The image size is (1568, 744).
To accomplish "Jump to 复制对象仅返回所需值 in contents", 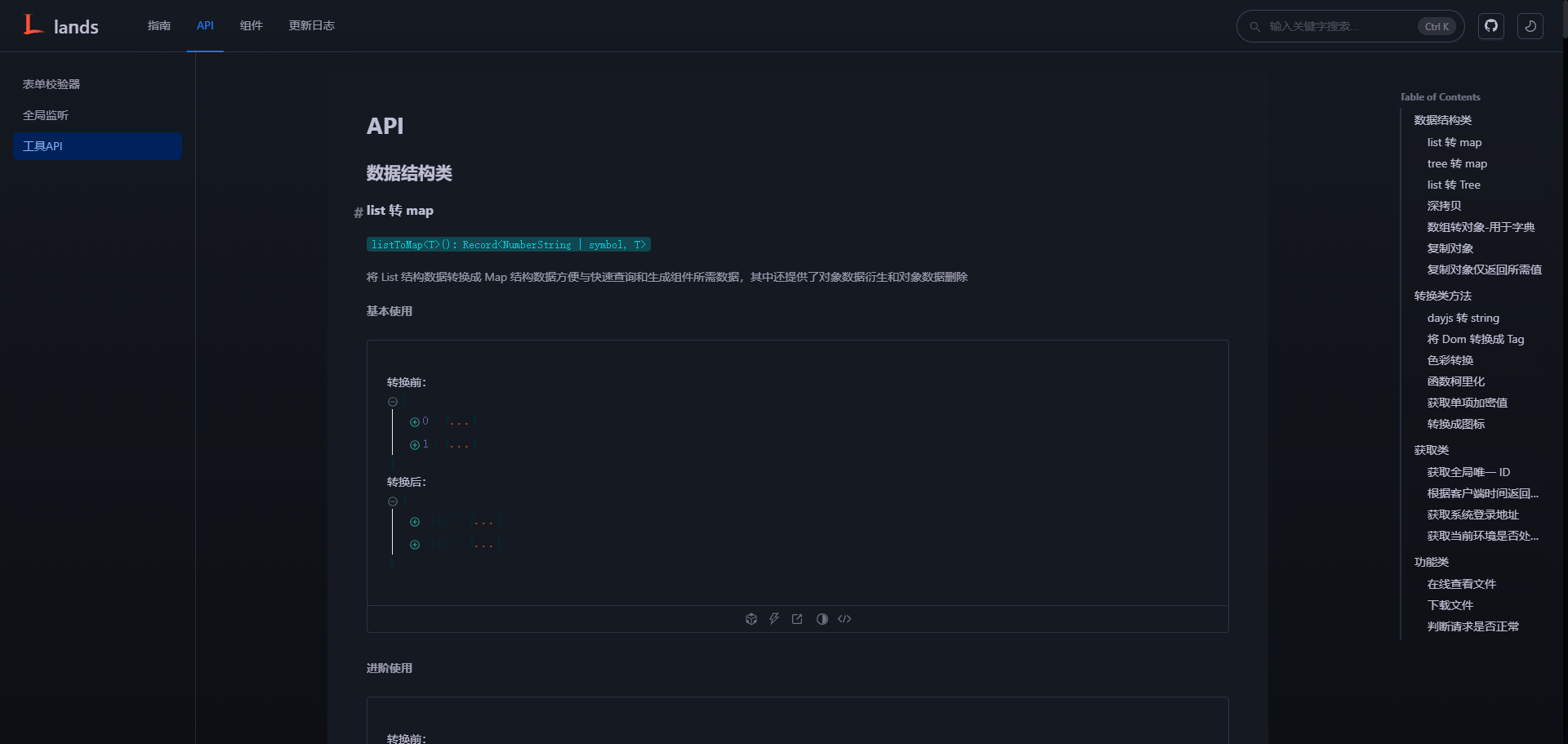I will tap(1485, 270).
